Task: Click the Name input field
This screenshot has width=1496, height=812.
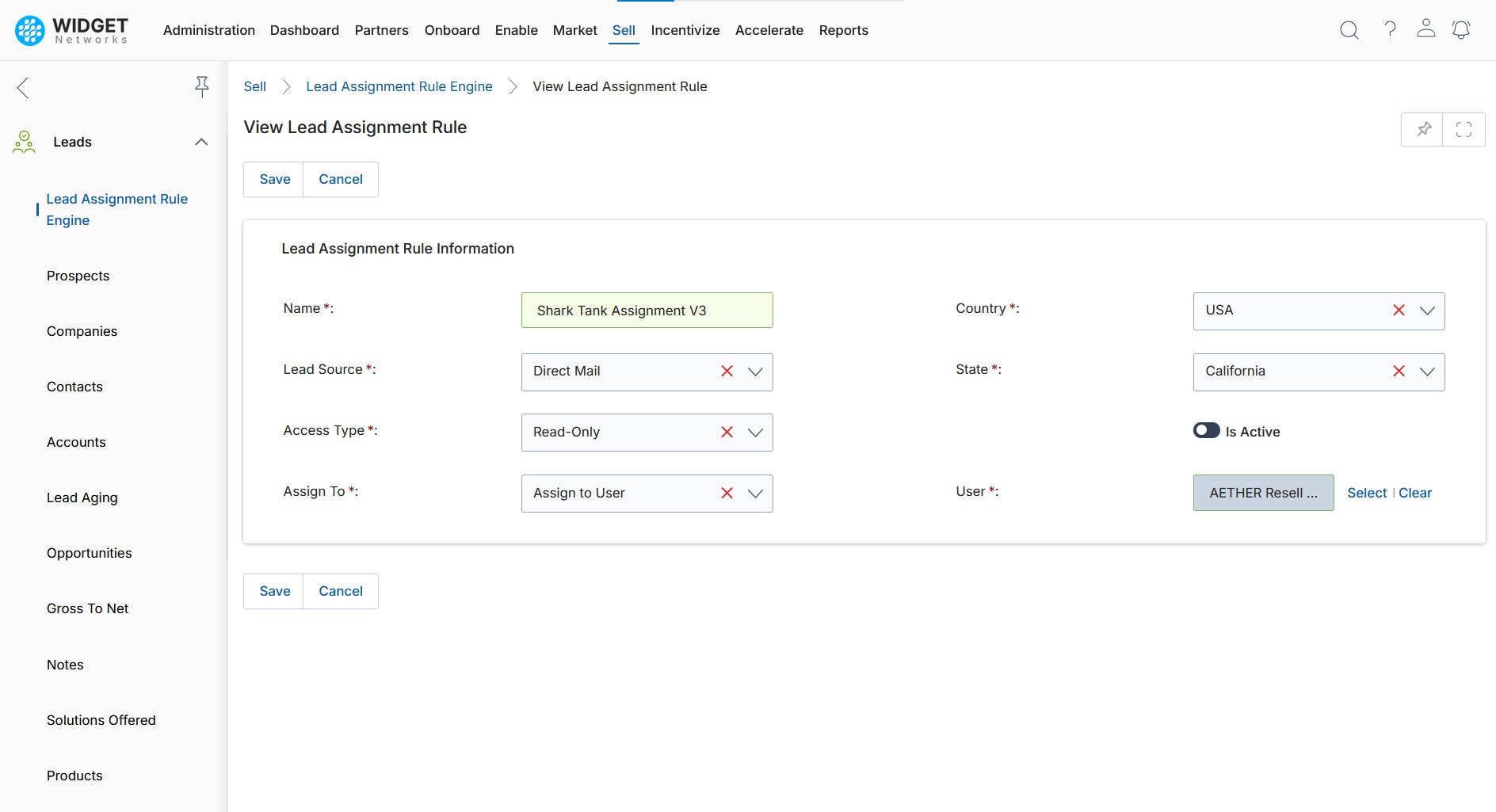Action: 647,311
